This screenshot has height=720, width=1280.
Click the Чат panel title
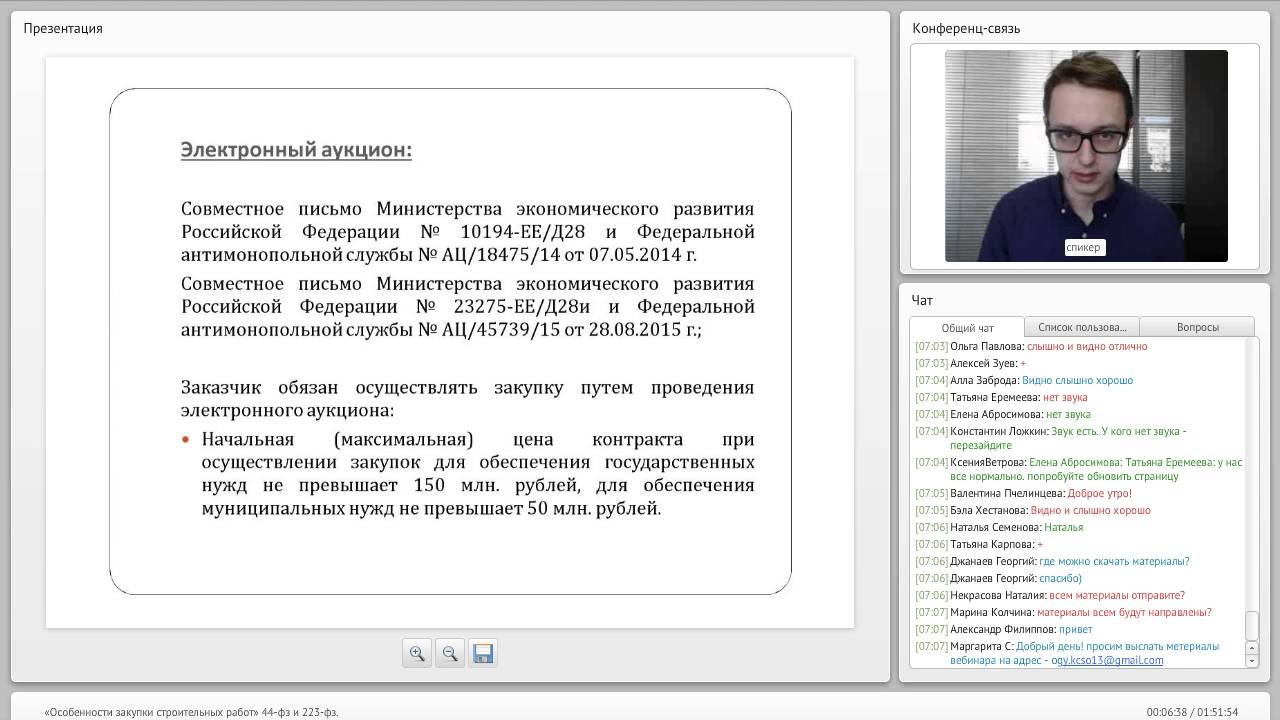tap(922, 300)
